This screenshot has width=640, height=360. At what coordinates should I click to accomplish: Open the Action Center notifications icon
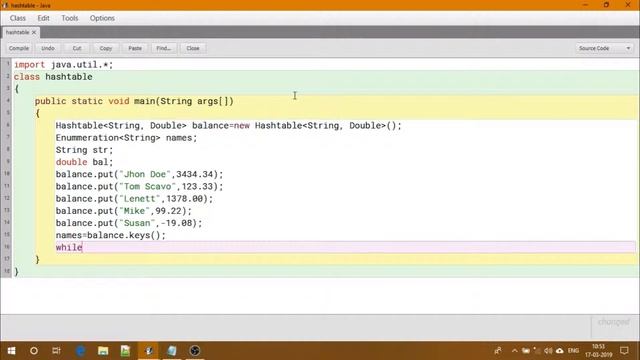point(624,351)
